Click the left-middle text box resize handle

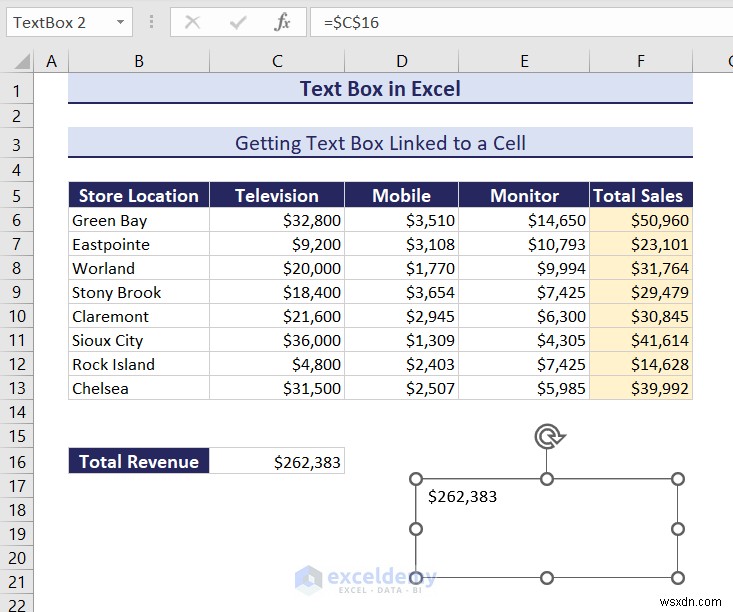point(416,529)
